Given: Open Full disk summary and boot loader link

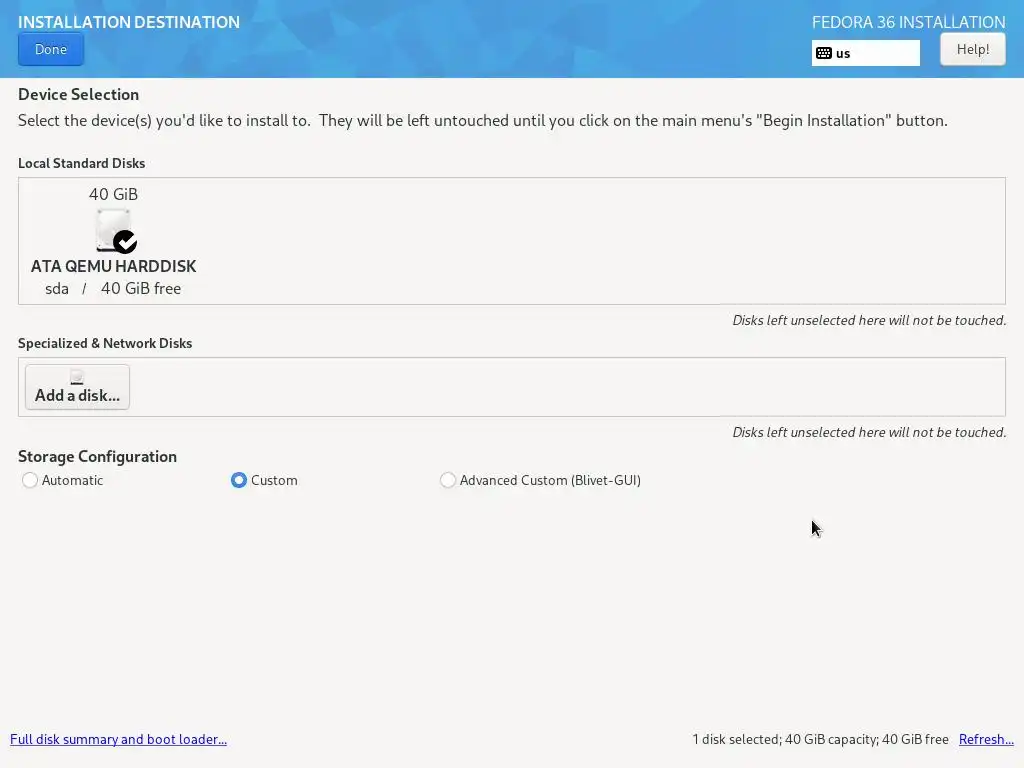Looking at the screenshot, I should click(x=118, y=739).
